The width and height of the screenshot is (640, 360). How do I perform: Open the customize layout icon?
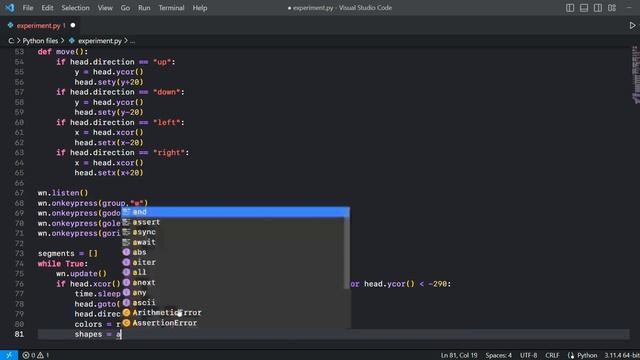pyautogui.click(x=612, y=8)
